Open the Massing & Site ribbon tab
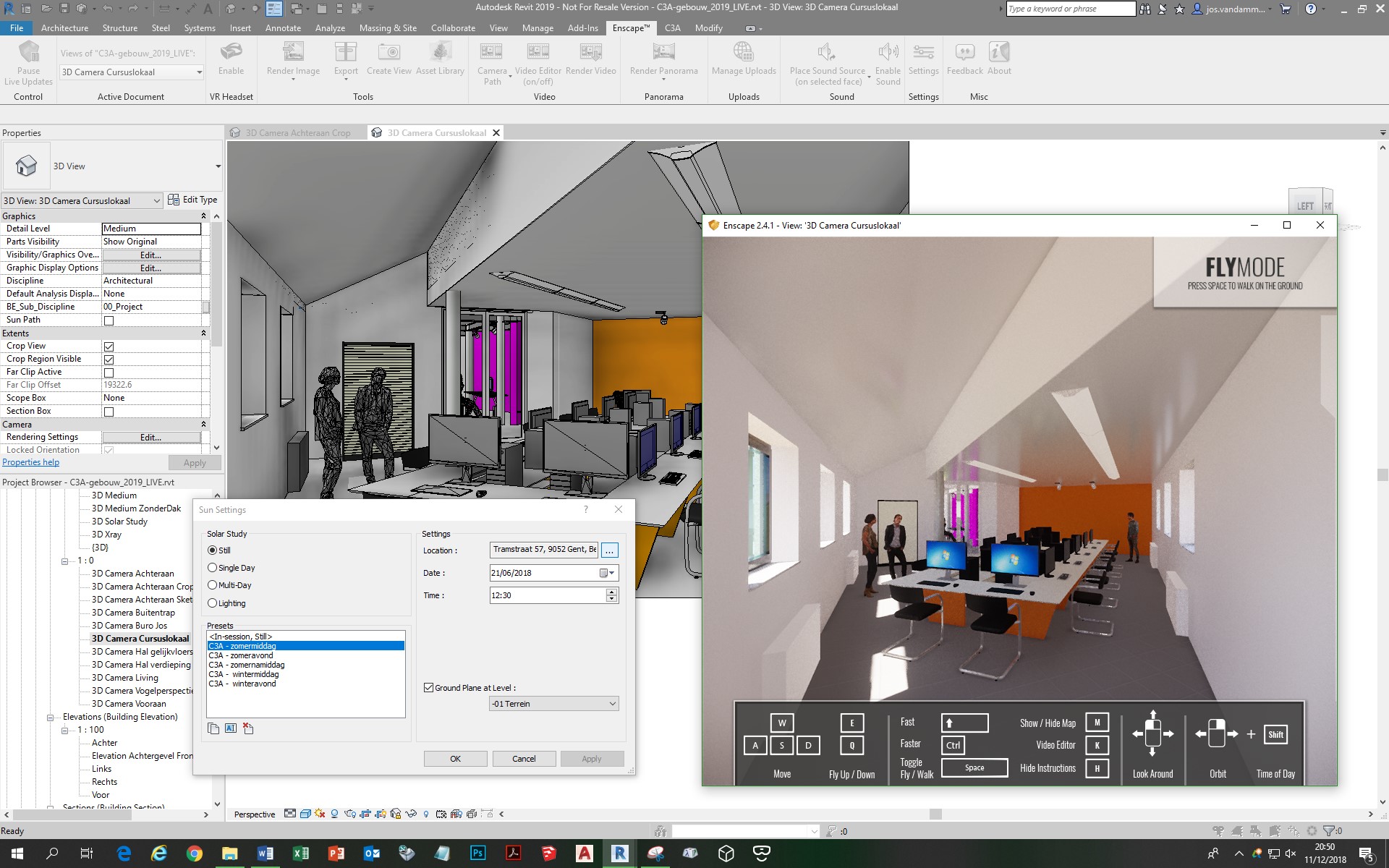1389x868 pixels. click(x=388, y=28)
